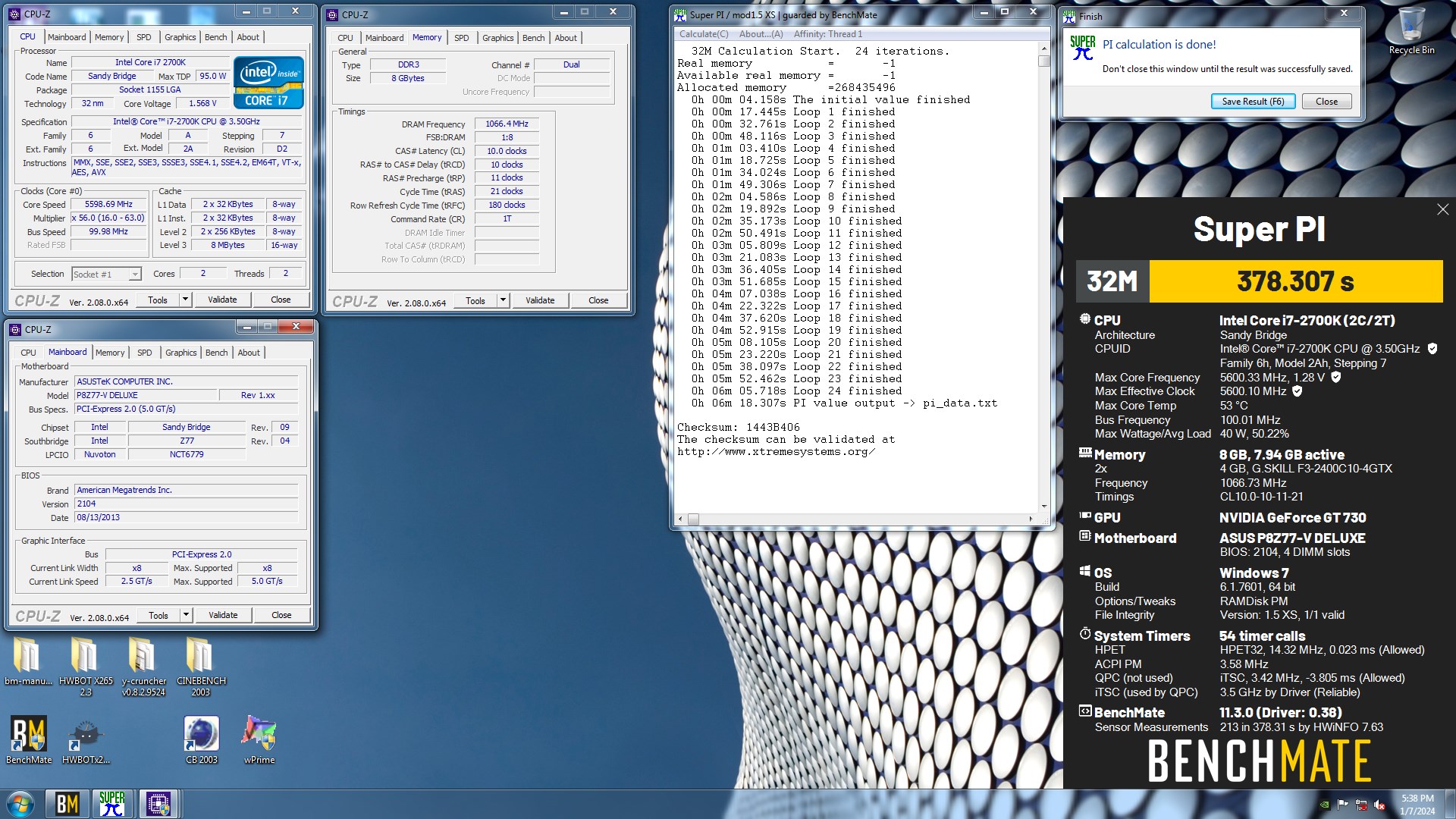The image size is (1456, 819).
Task: Open the CINEBENCH 2003 folder icon
Action: (201, 667)
